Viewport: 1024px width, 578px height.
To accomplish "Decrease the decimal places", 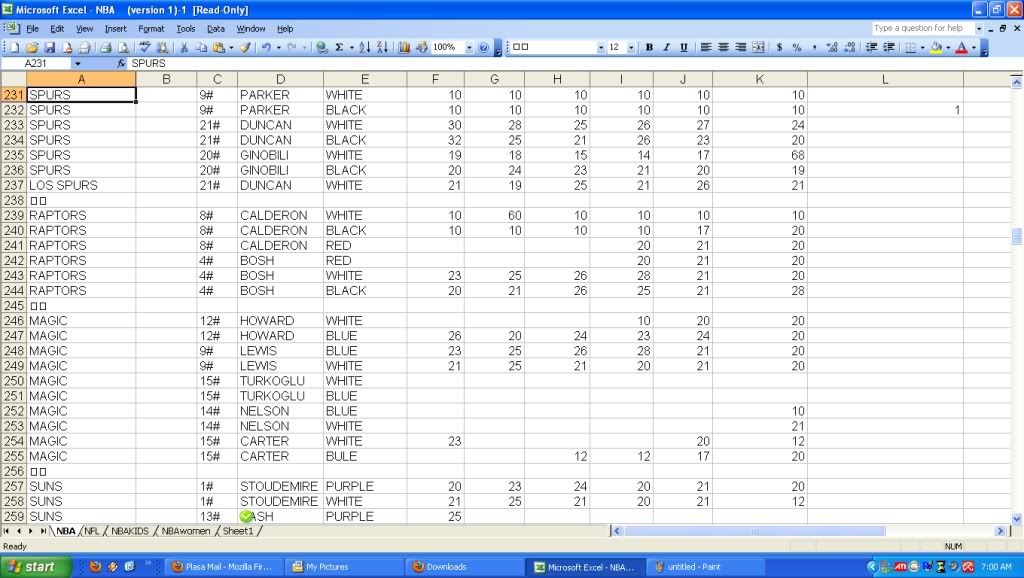I will point(850,47).
